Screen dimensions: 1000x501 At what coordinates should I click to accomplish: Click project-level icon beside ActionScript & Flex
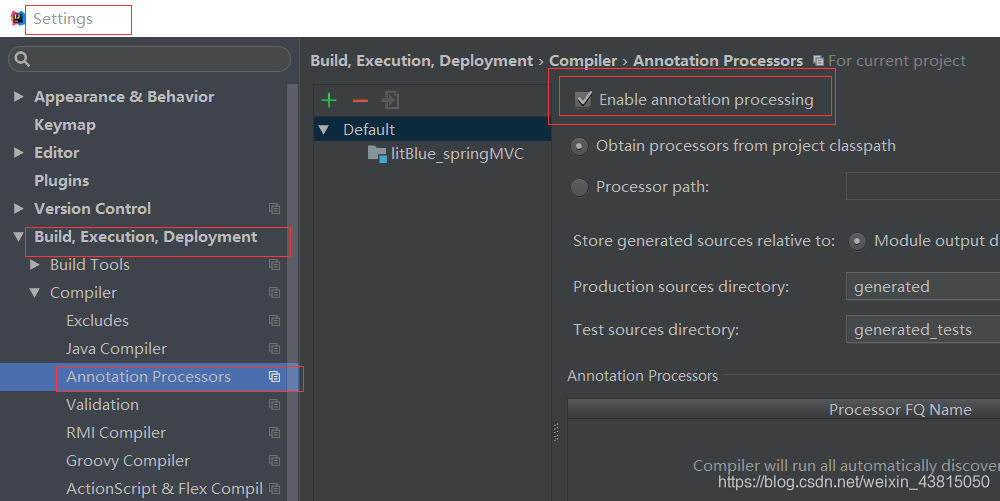click(x=274, y=489)
